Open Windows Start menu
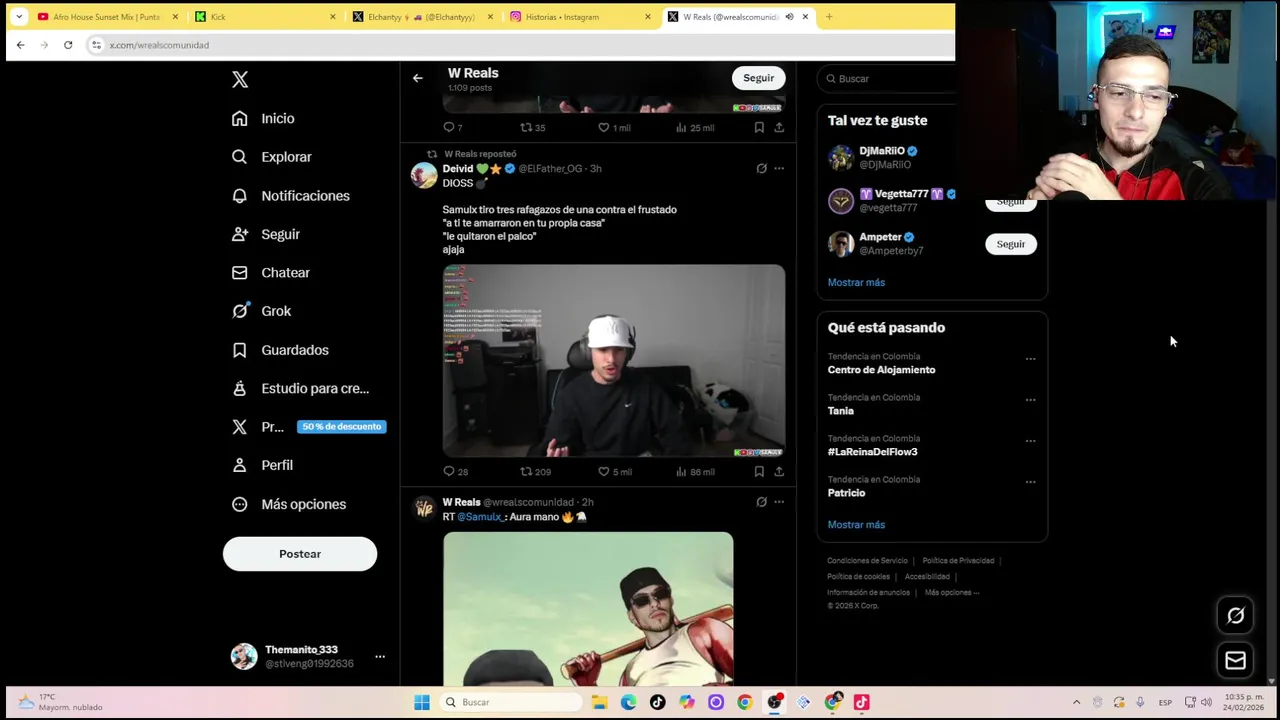1280x720 pixels. pos(422,702)
